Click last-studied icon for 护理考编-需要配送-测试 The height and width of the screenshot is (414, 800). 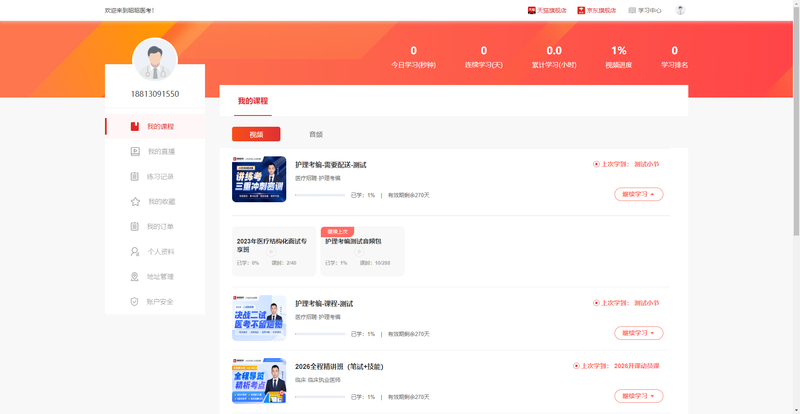(596, 164)
